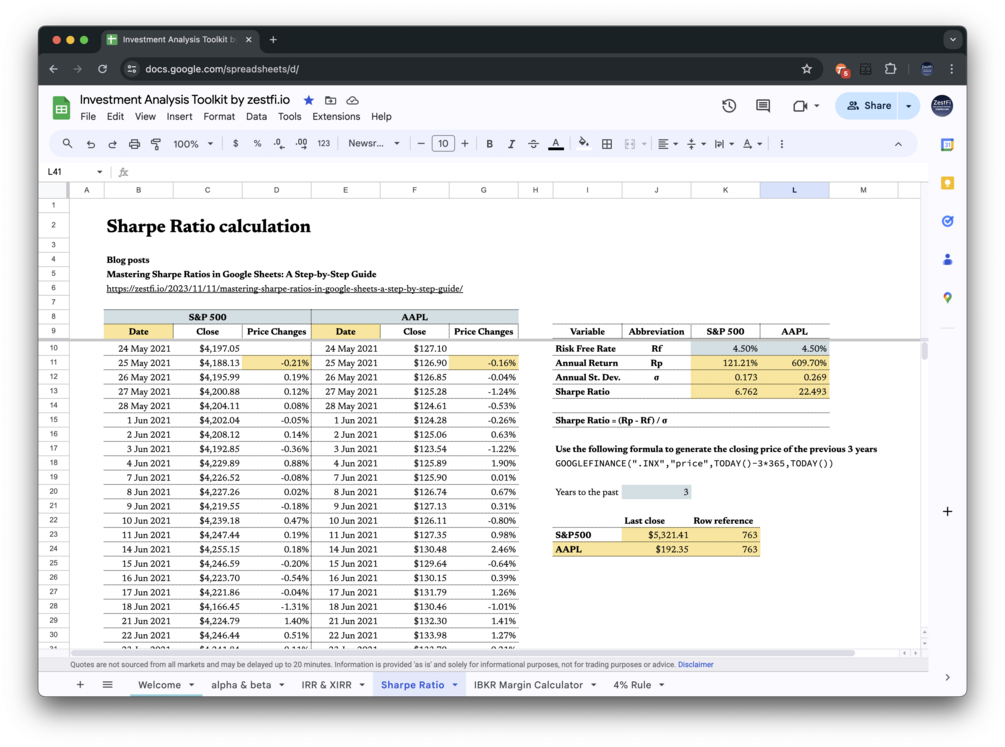Viewport: 1005px width, 747px height.
Task: Open the Newsr... font dropdown
Action: [x=374, y=144]
